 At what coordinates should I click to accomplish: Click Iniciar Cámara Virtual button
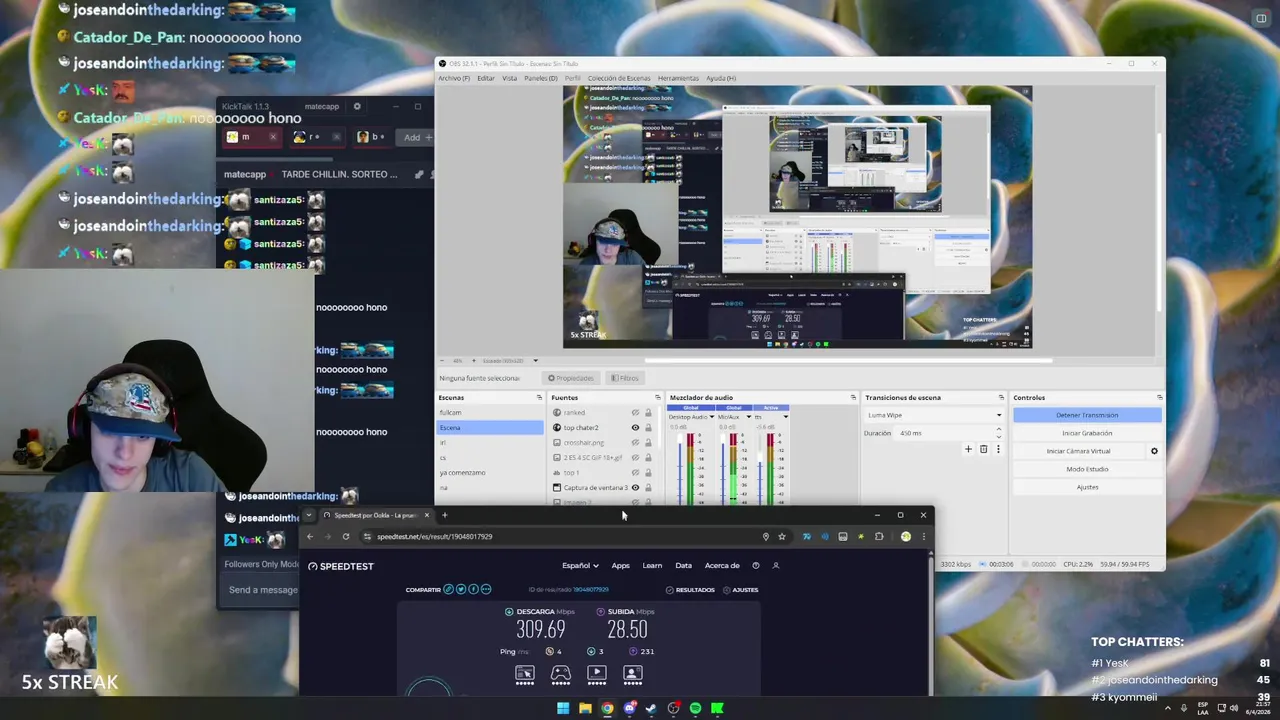1079,451
